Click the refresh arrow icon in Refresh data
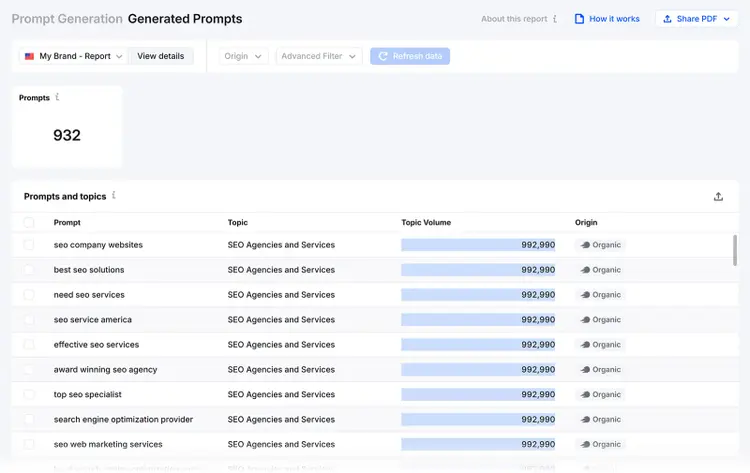The image size is (750, 473). pyautogui.click(x=383, y=56)
